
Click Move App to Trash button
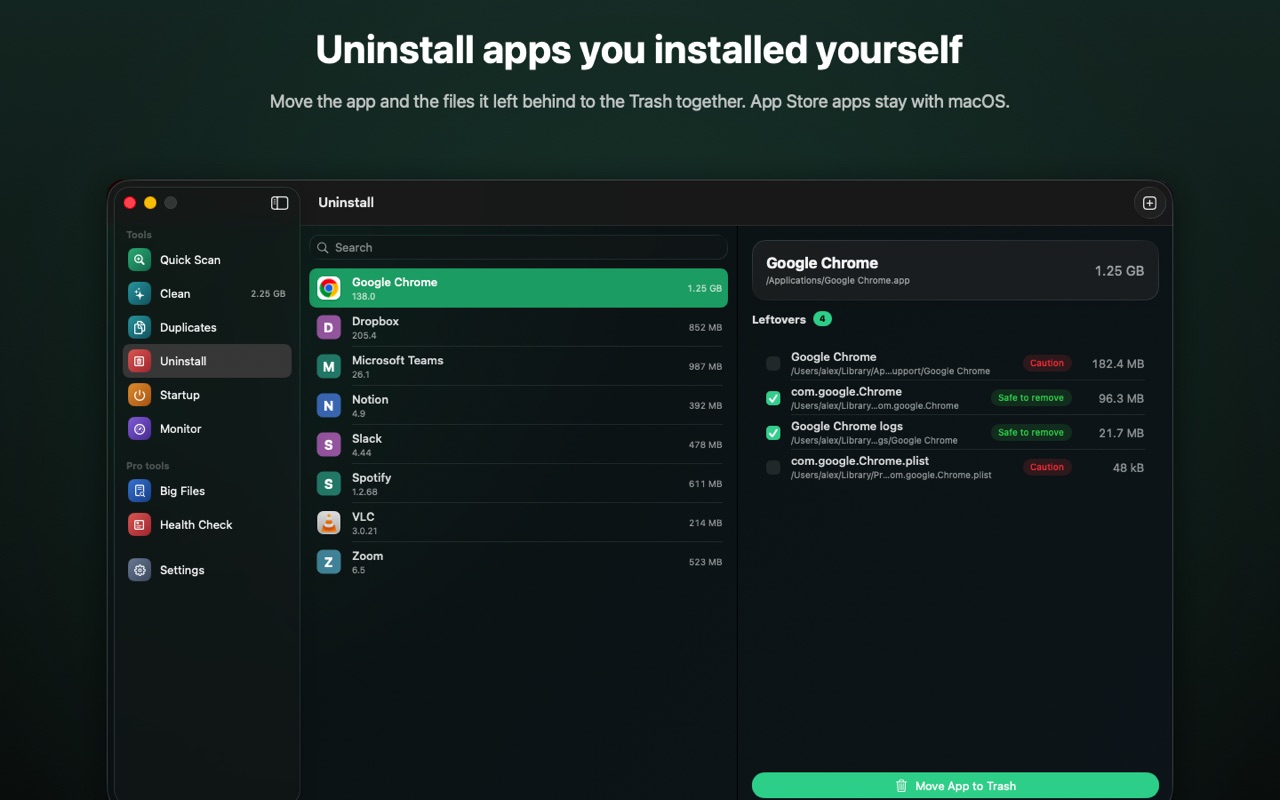[x=955, y=785]
